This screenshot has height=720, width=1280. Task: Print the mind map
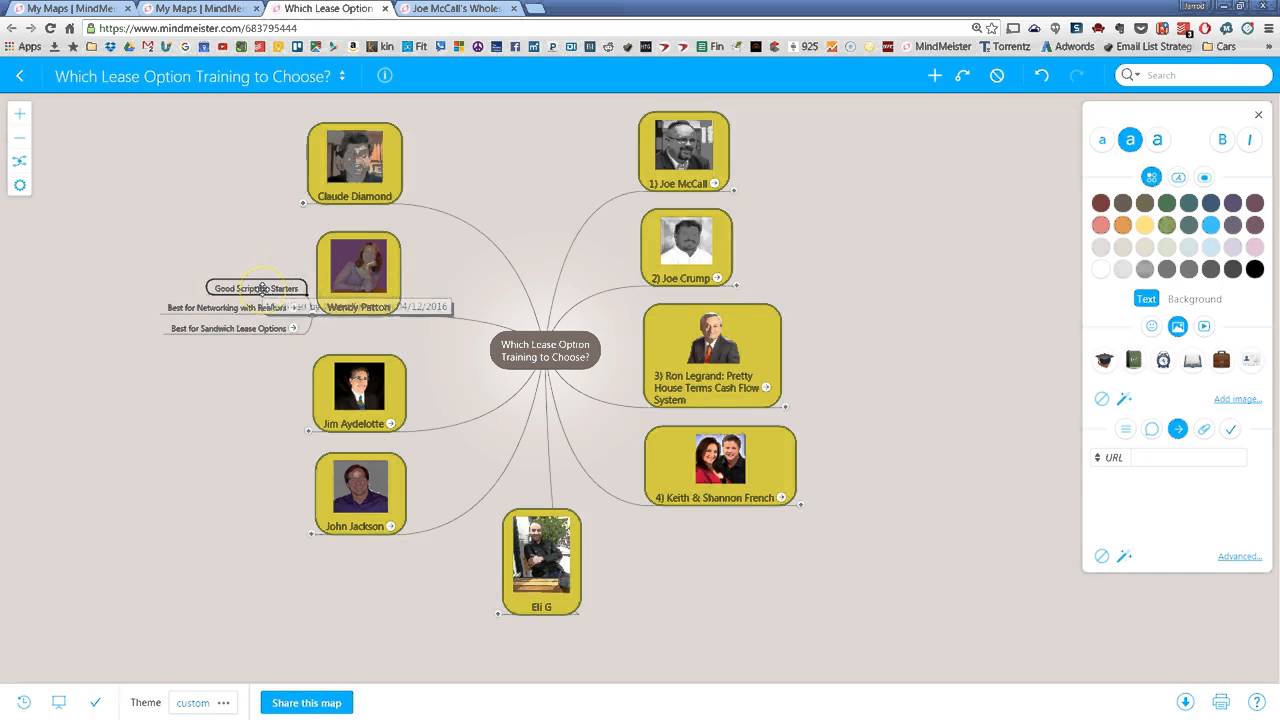1221,702
